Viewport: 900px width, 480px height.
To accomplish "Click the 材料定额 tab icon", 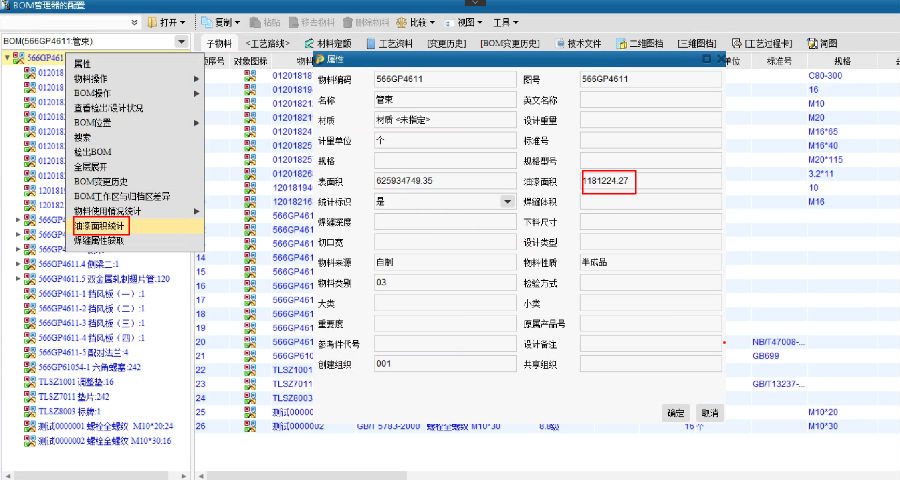I will (x=307, y=44).
